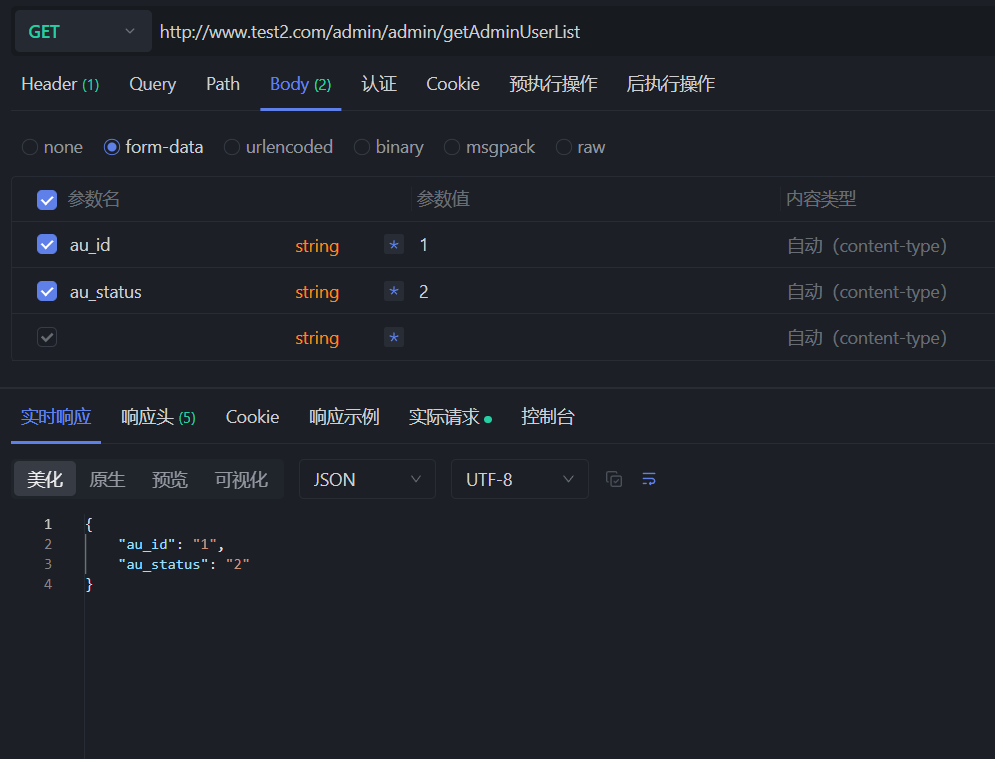
Task: Open the GET request method dropdown
Action: tap(83, 31)
